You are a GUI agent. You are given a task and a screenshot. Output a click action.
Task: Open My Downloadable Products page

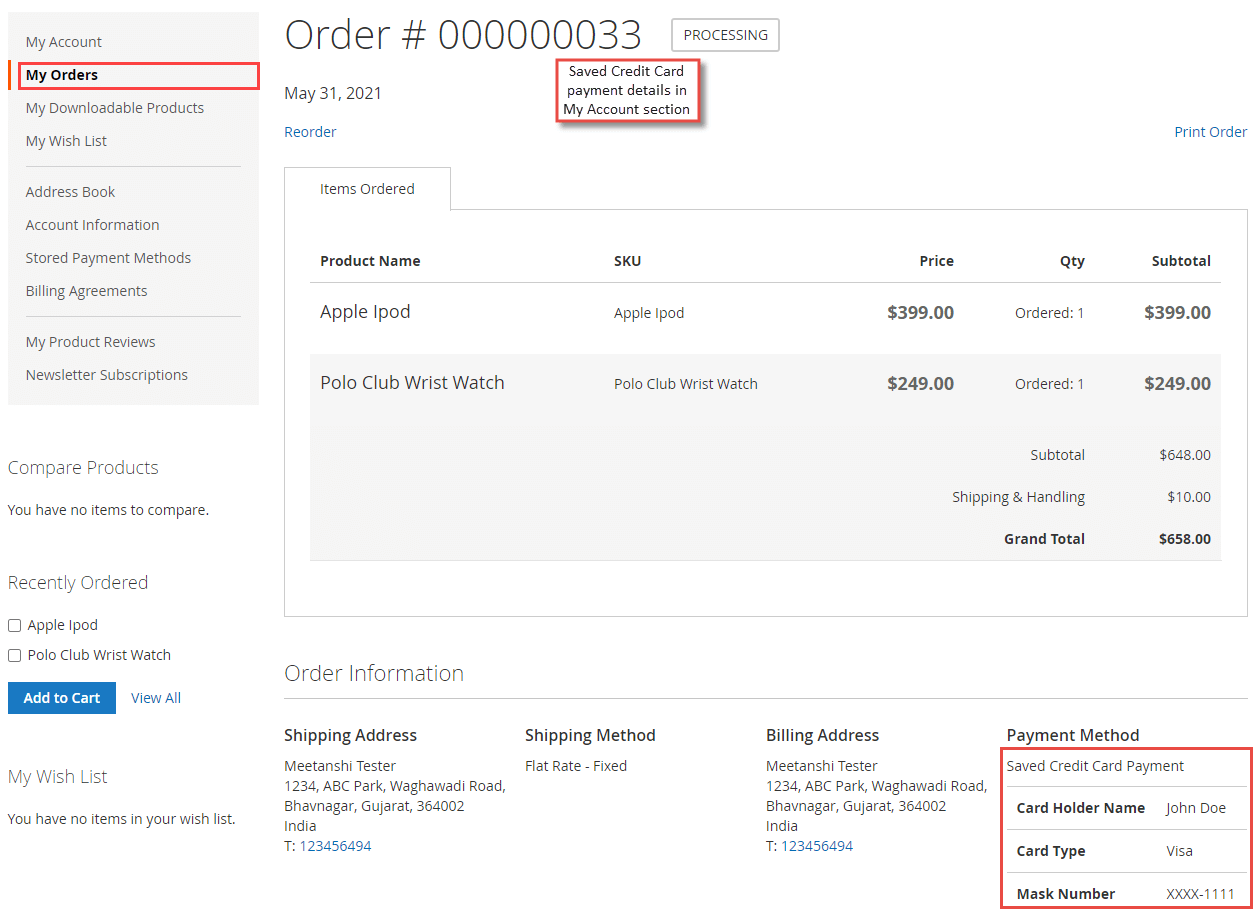point(115,108)
